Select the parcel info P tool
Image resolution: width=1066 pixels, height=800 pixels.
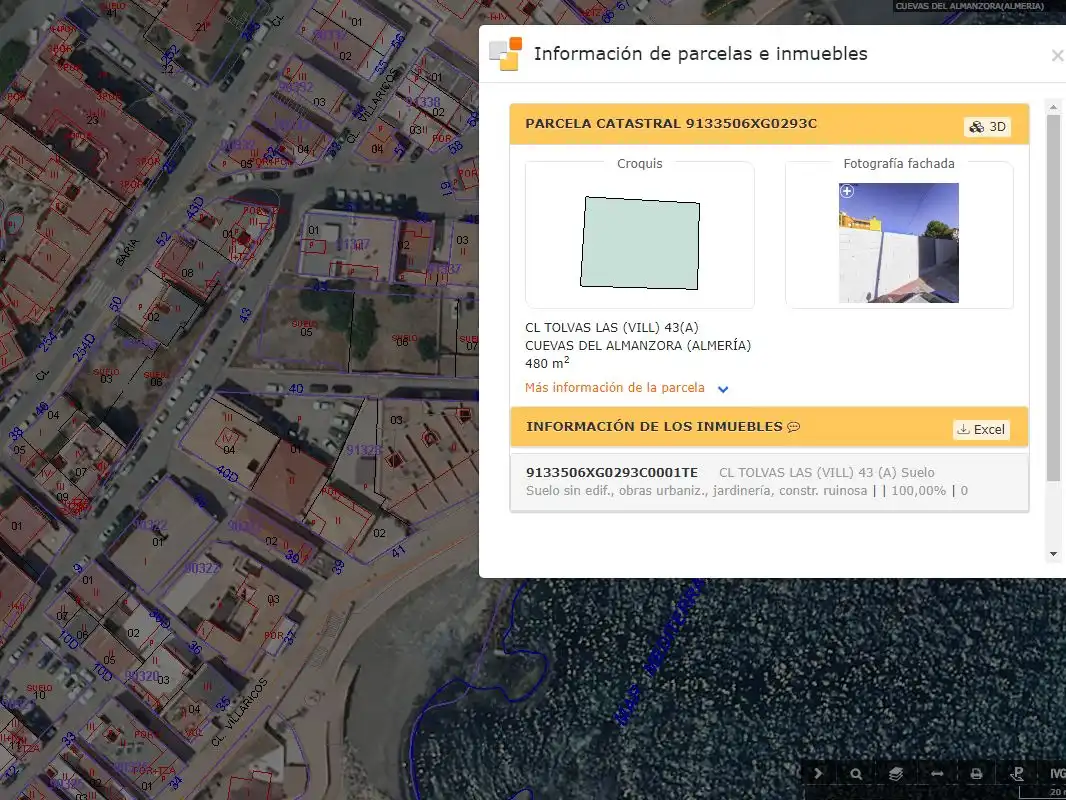point(1017,773)
